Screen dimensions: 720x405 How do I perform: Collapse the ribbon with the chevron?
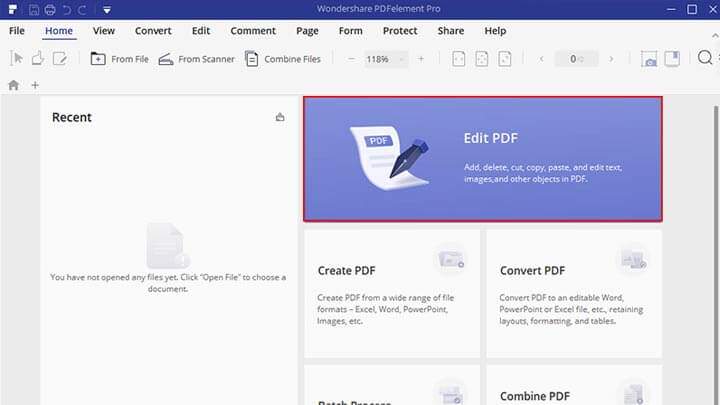pyautogui.click(x=715, y=35)
